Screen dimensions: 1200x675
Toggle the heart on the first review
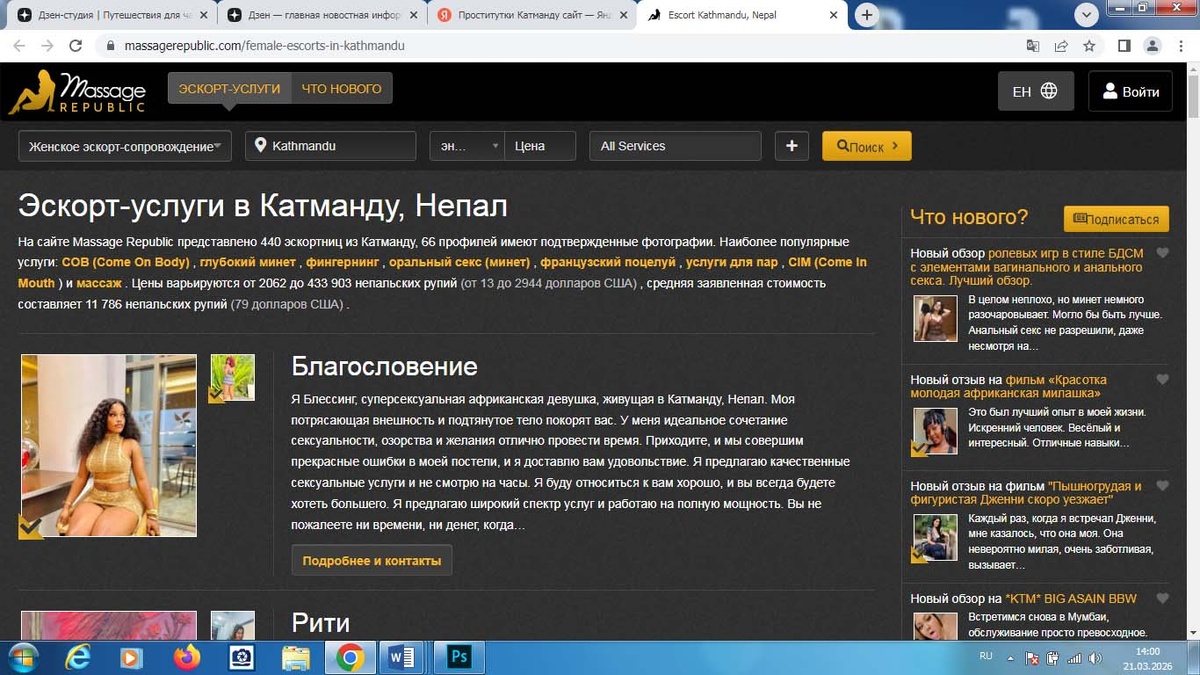1162,253
